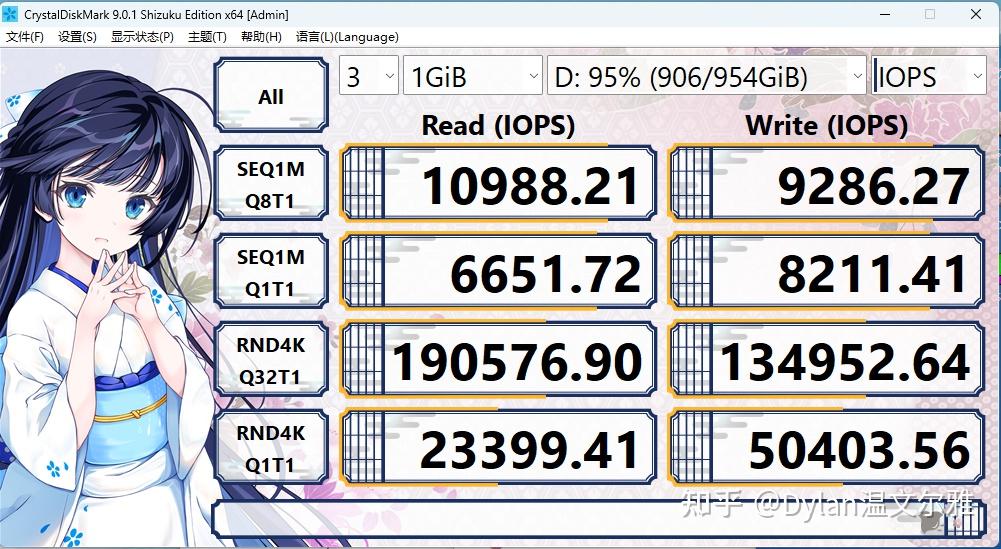Click the read result 23399.41
This screenshot has height=549, width=1001.
point(499,448)
